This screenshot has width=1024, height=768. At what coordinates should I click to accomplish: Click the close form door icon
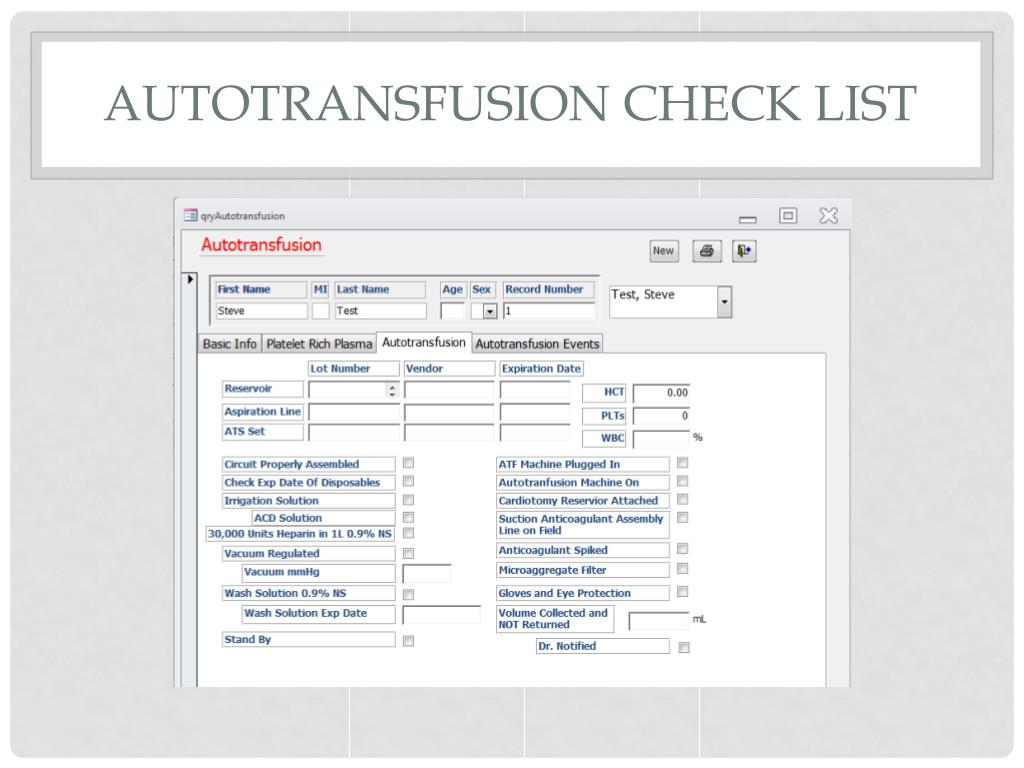point(744,251)
